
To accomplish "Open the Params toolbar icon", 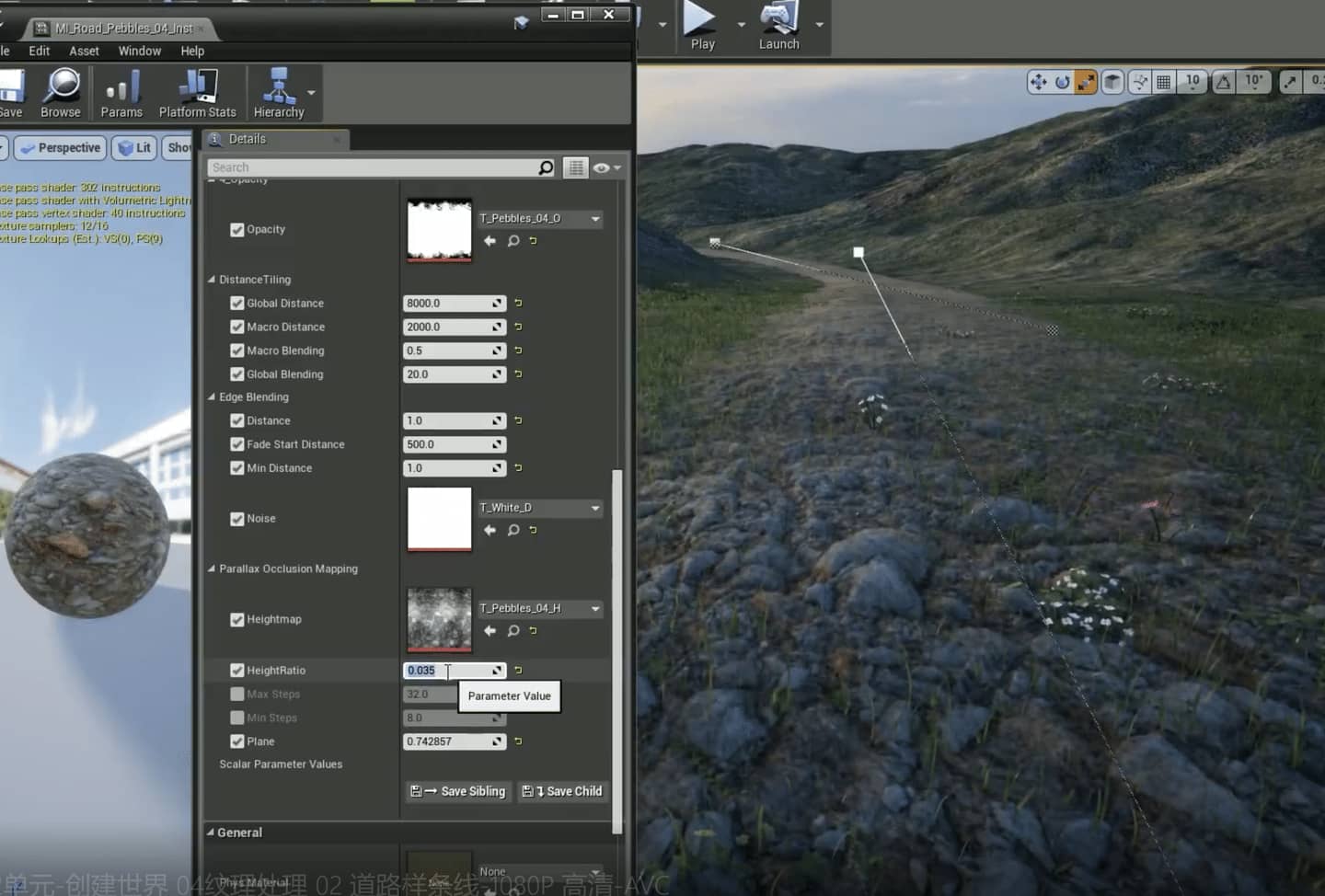I will (121, 93).
